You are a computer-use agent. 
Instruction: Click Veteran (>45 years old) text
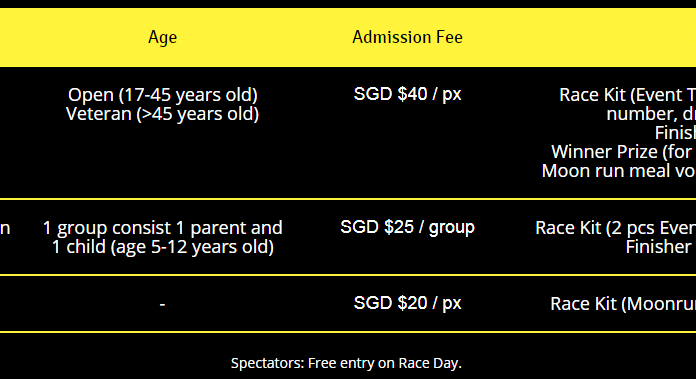(x=162, y=114)
